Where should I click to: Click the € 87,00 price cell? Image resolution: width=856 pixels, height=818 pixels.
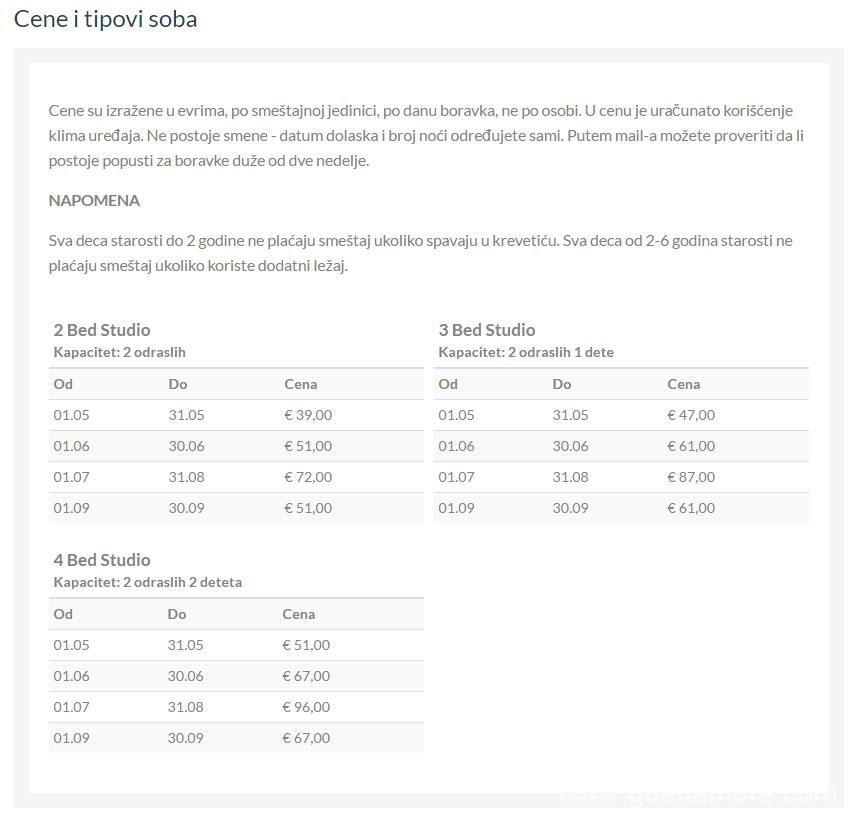coord(691,477)
